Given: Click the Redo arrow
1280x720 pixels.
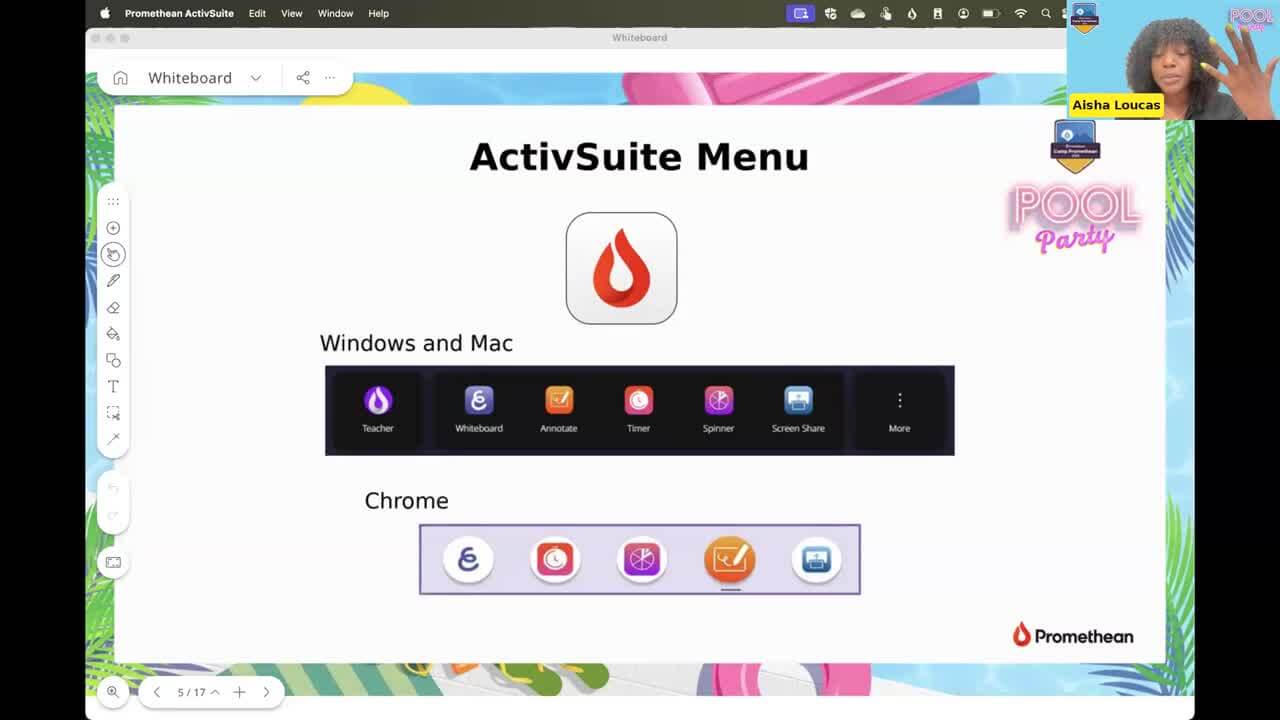Looking at the screenshot, I should click(x=113, y=516).
